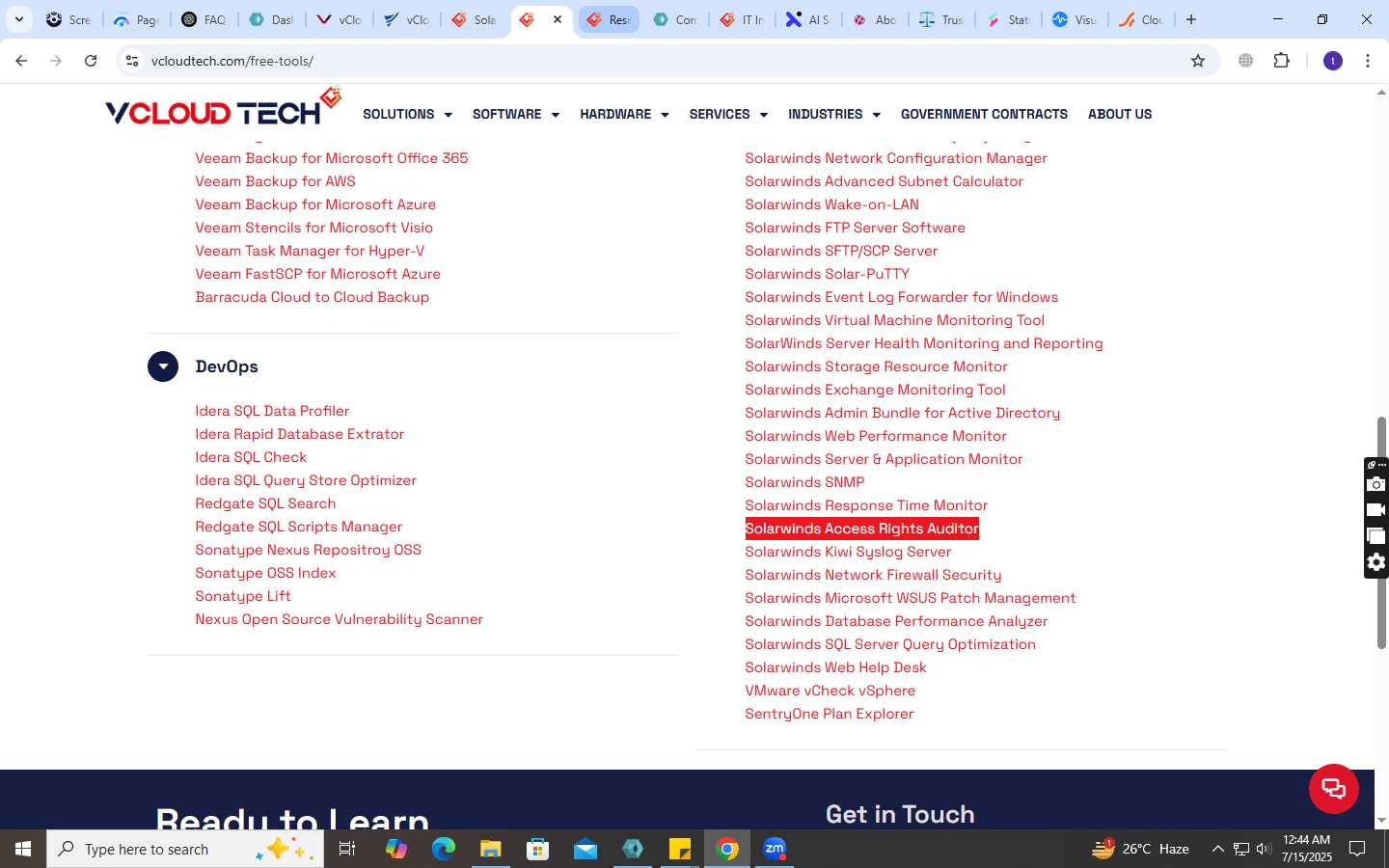Screen dimensions: 1389x868
Task: Open File Explorer from the taskbar
Action: (x=491, y=849)
